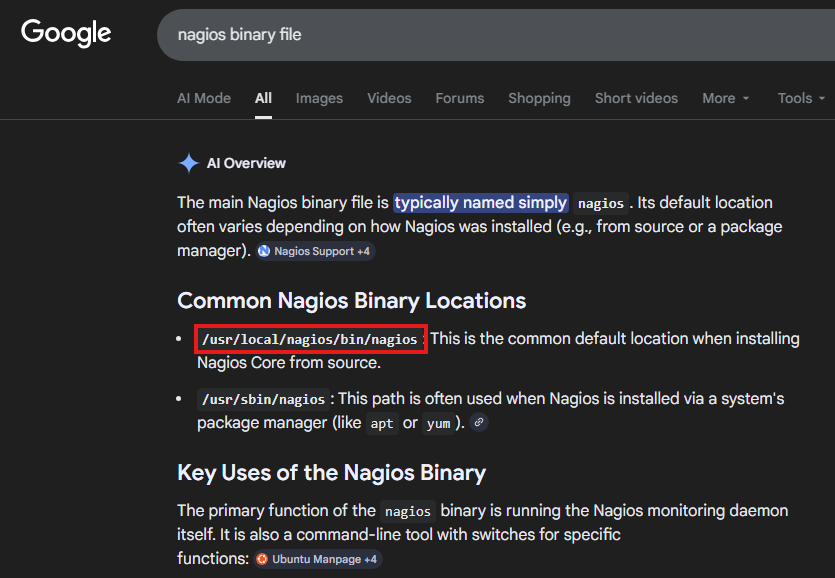The height and width of the screenshot is (578, 835).
Task: Expand the More dropdown
Action: (x=725, y=98)
